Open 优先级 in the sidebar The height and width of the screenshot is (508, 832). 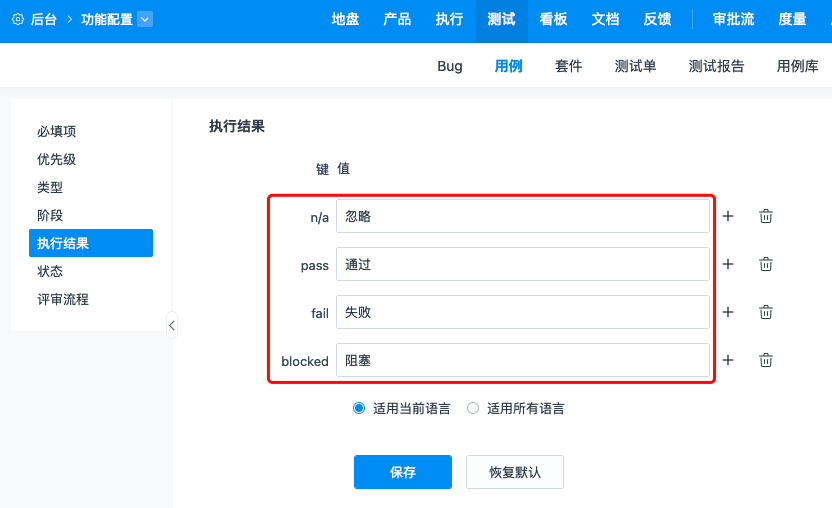pos(57,159)
